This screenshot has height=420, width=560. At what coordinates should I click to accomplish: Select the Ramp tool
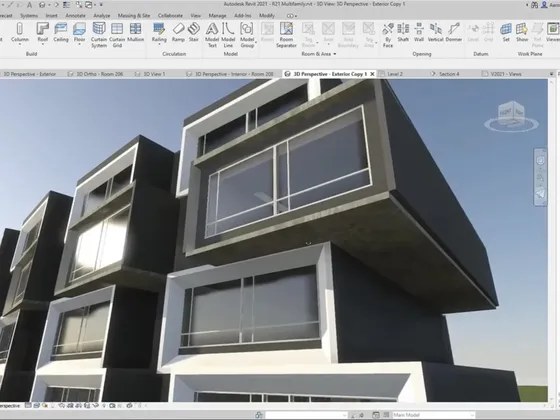[x=178, y=32]
